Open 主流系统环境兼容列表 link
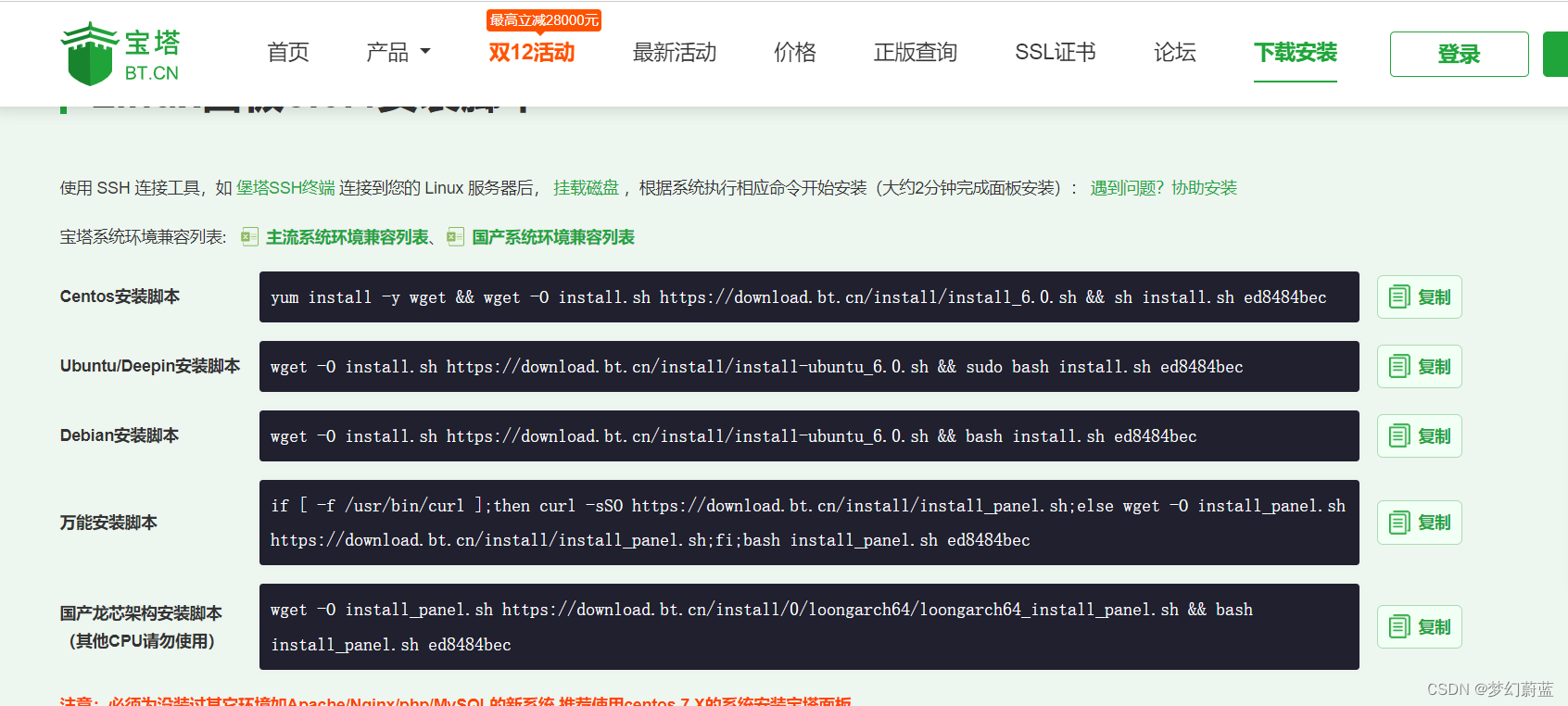This screenshot has width=1568, height=706. [348, 237]
